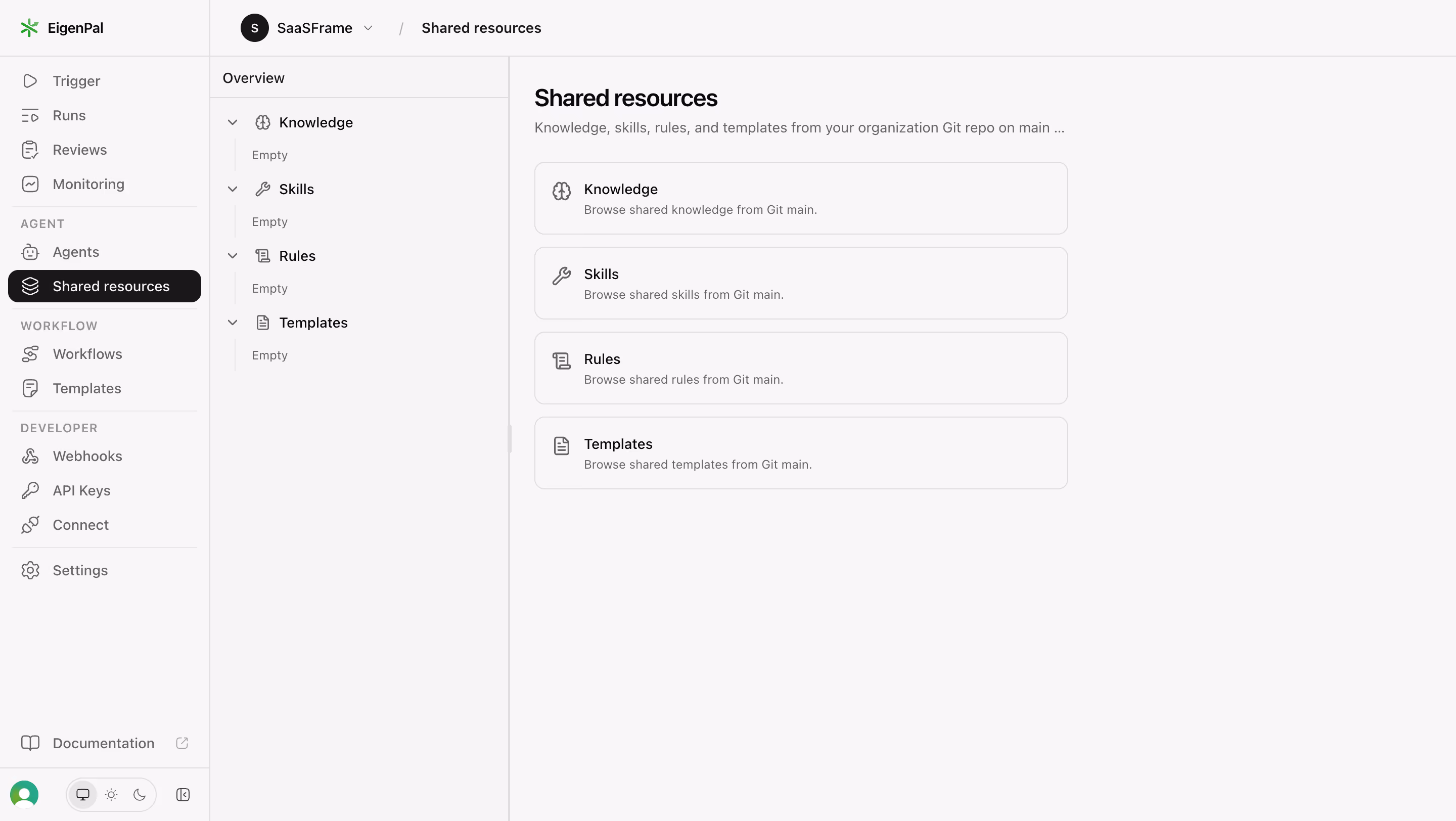Collapse the Rules tree section
Screen dimensions: 1456x821
pyautogui.click(x=233, y=256)
